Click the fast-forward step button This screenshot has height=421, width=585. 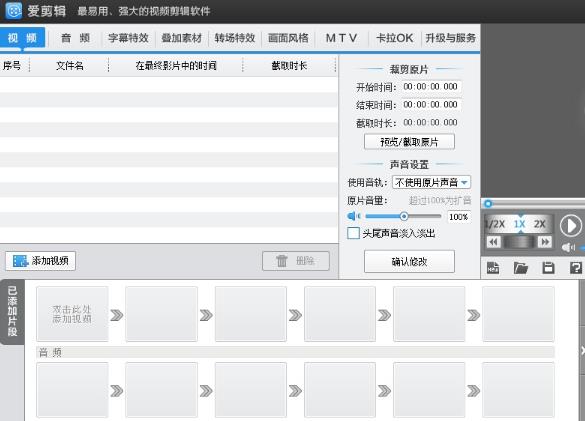click(x=545, y=242)
